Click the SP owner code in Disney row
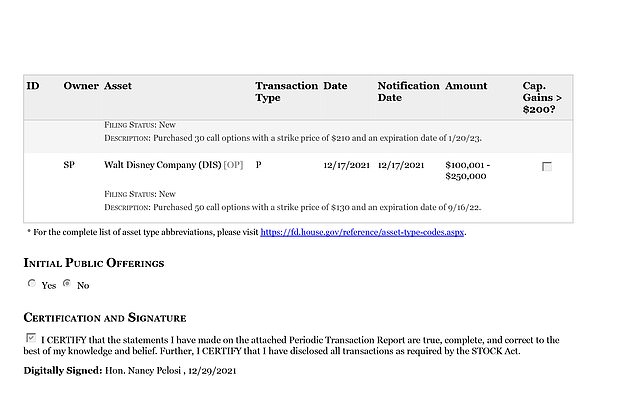The image size is (634, 403). (x=69, y=163)
